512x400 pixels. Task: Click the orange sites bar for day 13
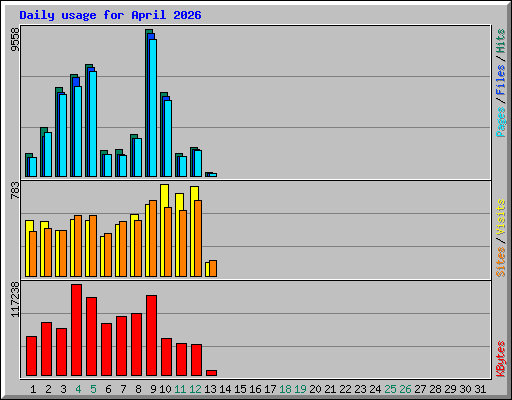[213, 269]
